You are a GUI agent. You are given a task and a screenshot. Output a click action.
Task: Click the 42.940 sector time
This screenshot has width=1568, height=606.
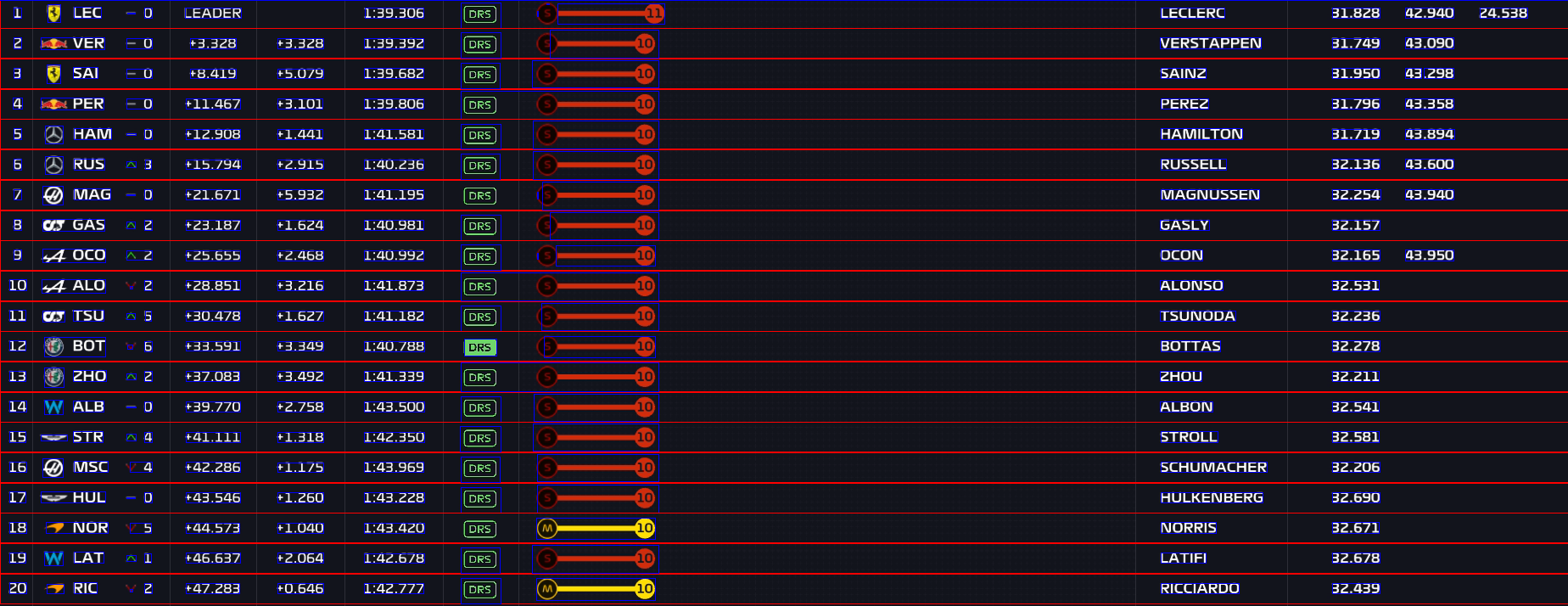pyautogui.click(x=1429, y=13)
